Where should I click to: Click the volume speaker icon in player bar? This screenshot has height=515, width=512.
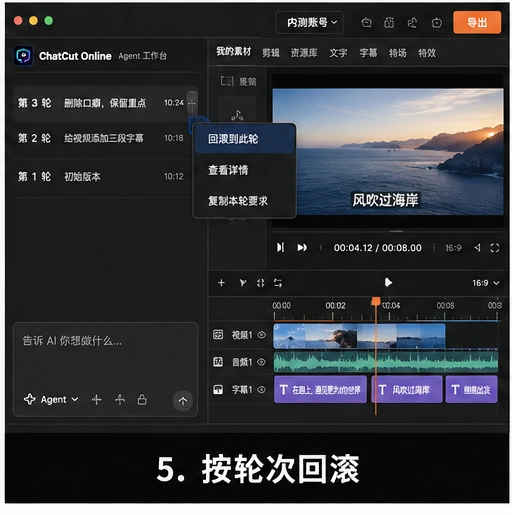pos(477,247)
